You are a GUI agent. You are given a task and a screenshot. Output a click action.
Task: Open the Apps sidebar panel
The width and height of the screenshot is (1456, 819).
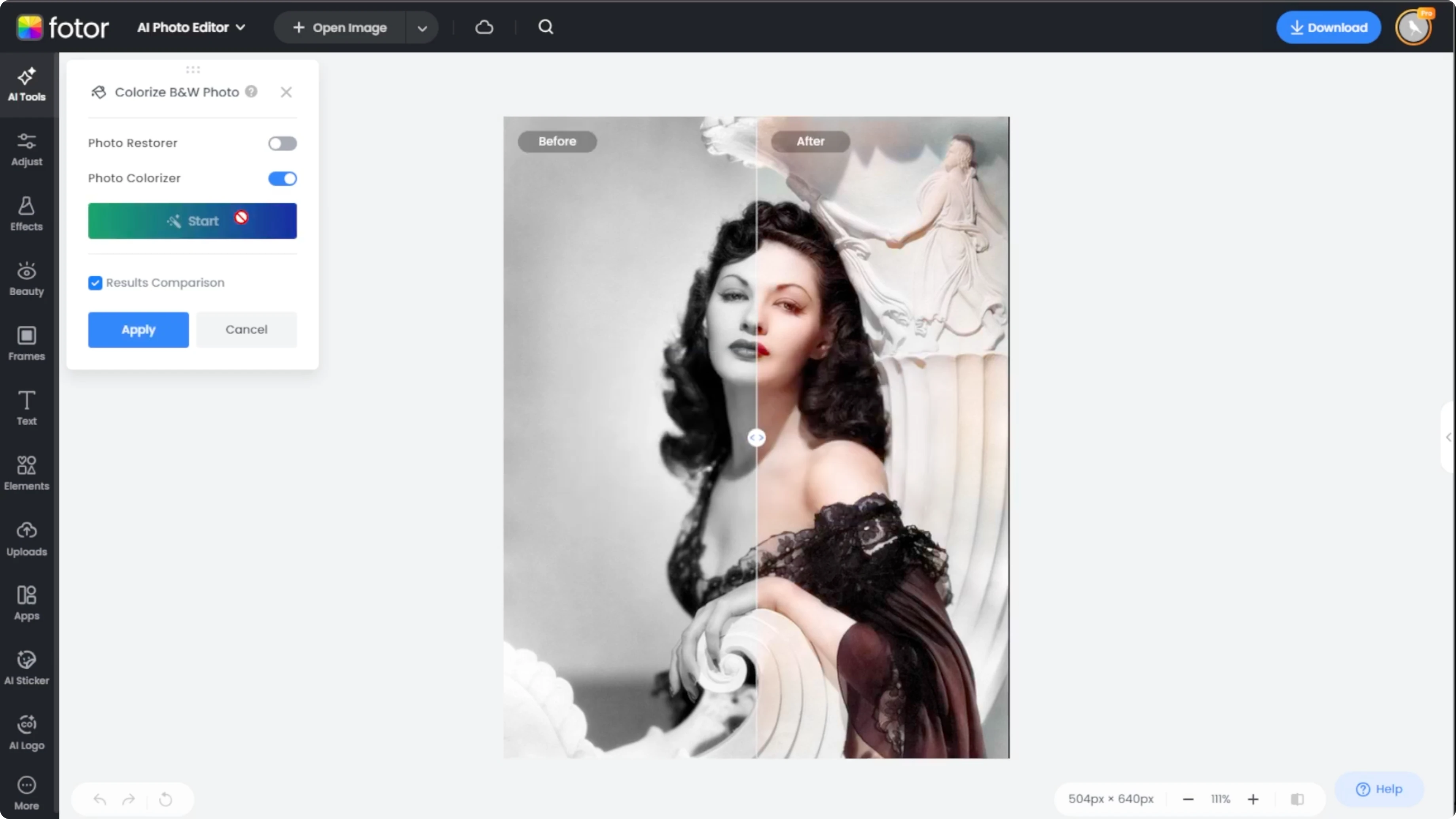pyautogui.click(x=27, y=604)
